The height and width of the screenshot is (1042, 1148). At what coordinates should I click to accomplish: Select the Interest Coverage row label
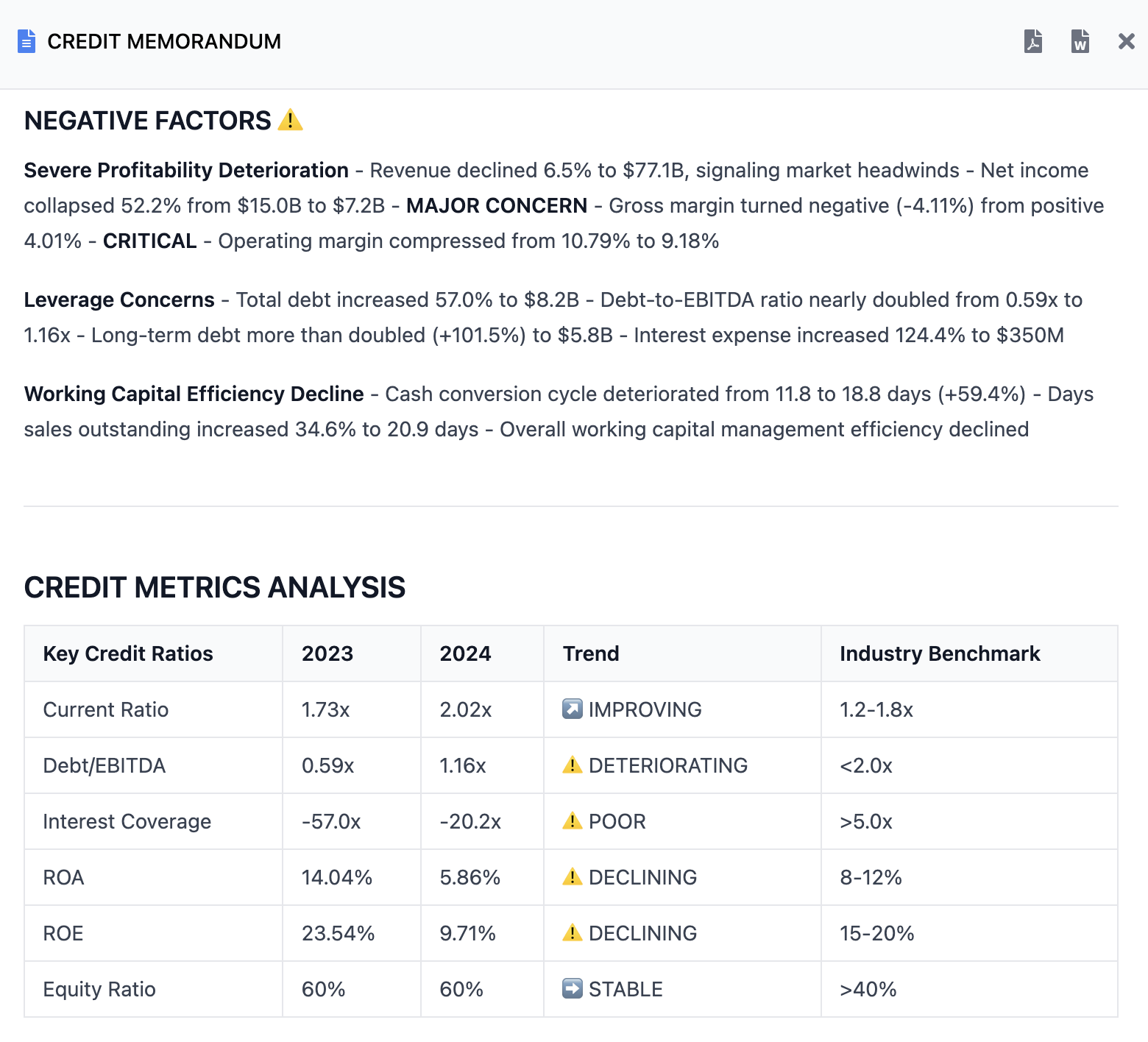[x=127, y=821]
